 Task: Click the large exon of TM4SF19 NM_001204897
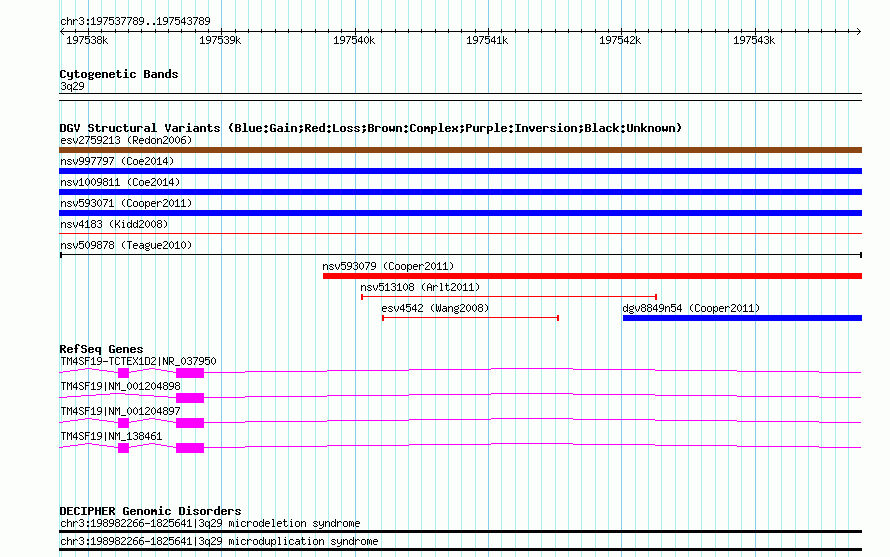tap(190, 423)
